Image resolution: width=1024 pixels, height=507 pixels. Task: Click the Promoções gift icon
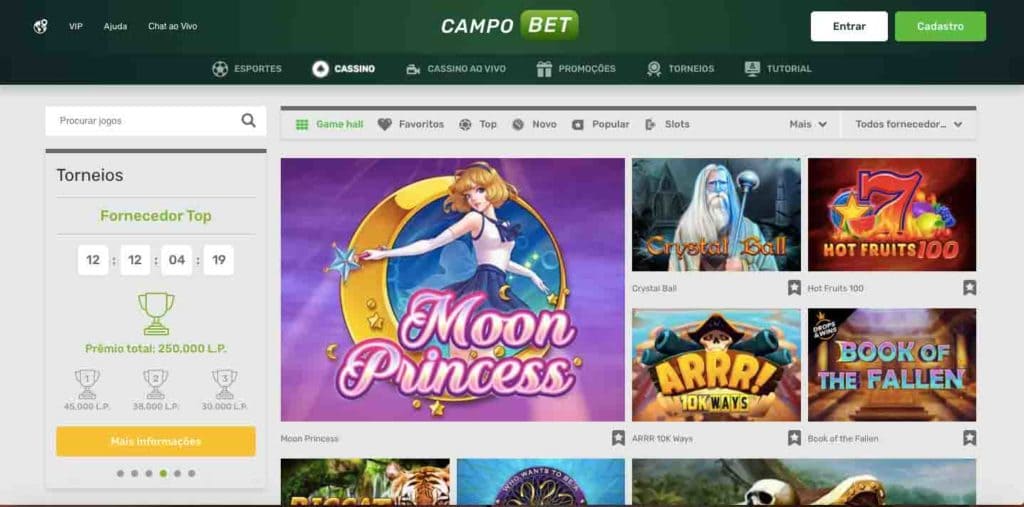(x=544, y=69)
